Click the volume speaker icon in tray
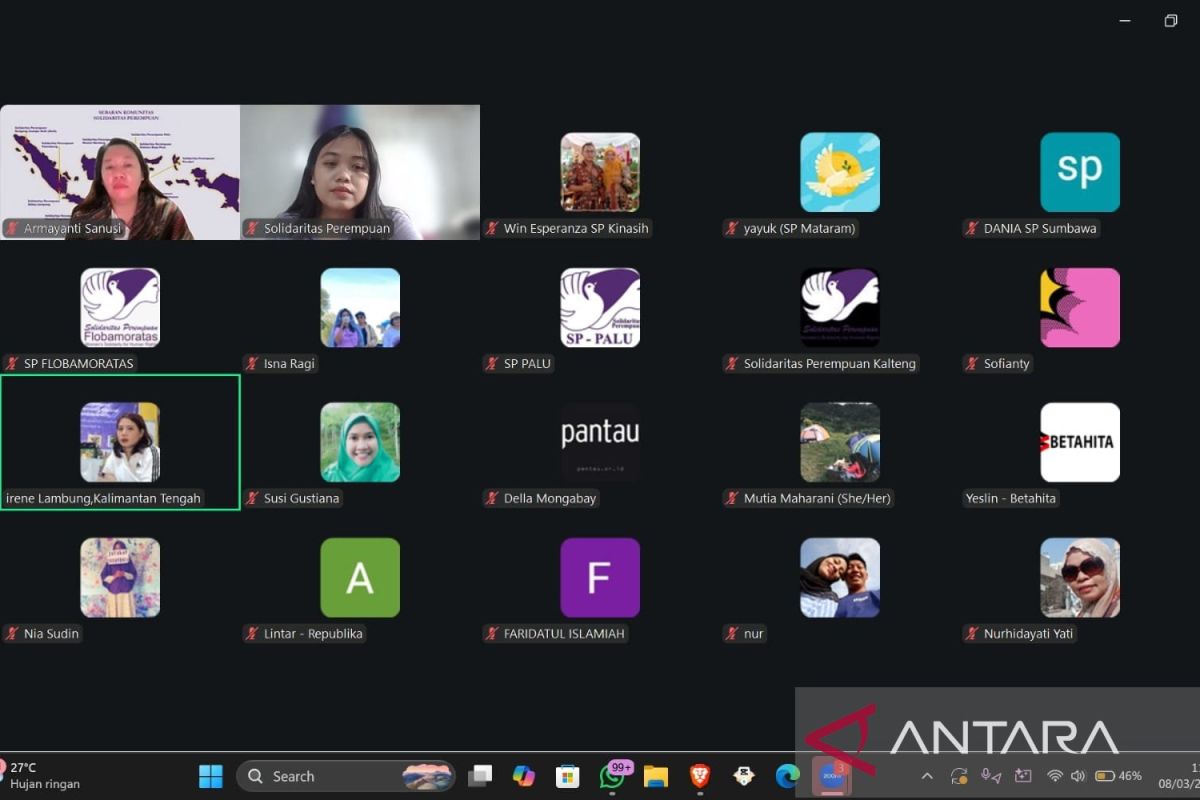 coord(1077,776)
